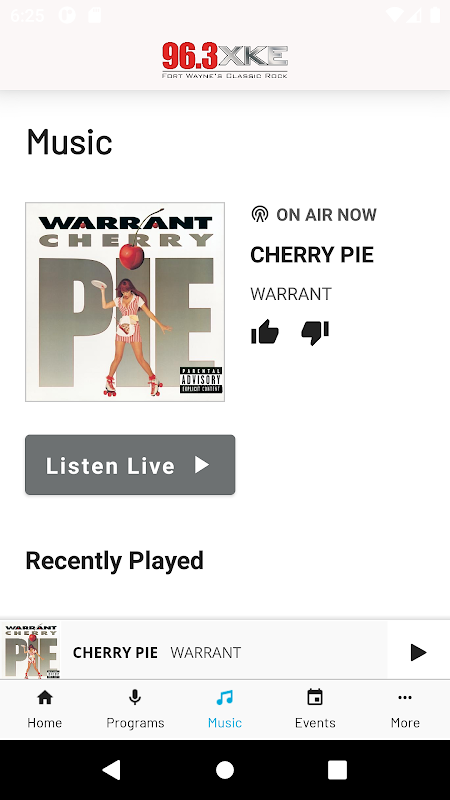Select the Music tab
This screenshot has height=800, width=450.
[x=225, y=709]
